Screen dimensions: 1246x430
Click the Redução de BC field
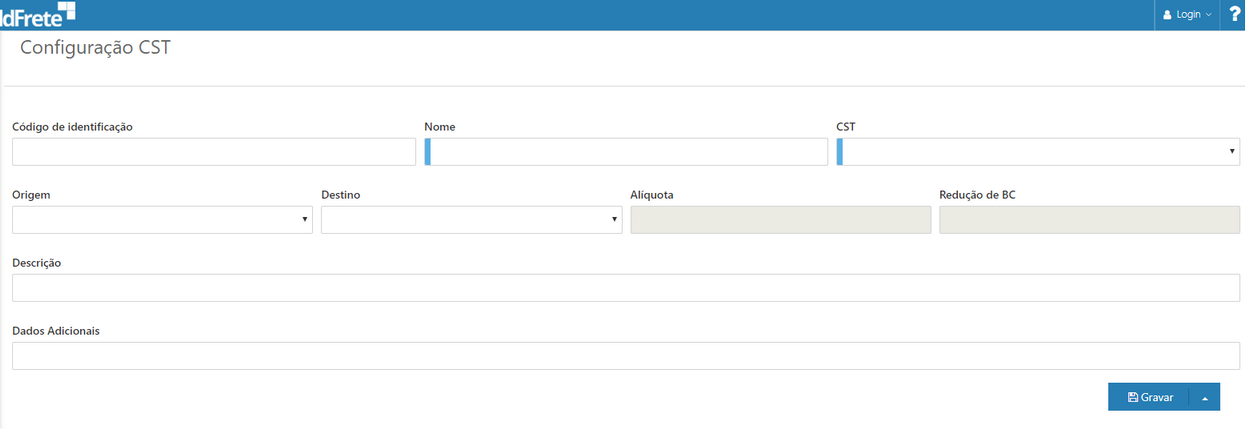click(x=1089, y=220)
